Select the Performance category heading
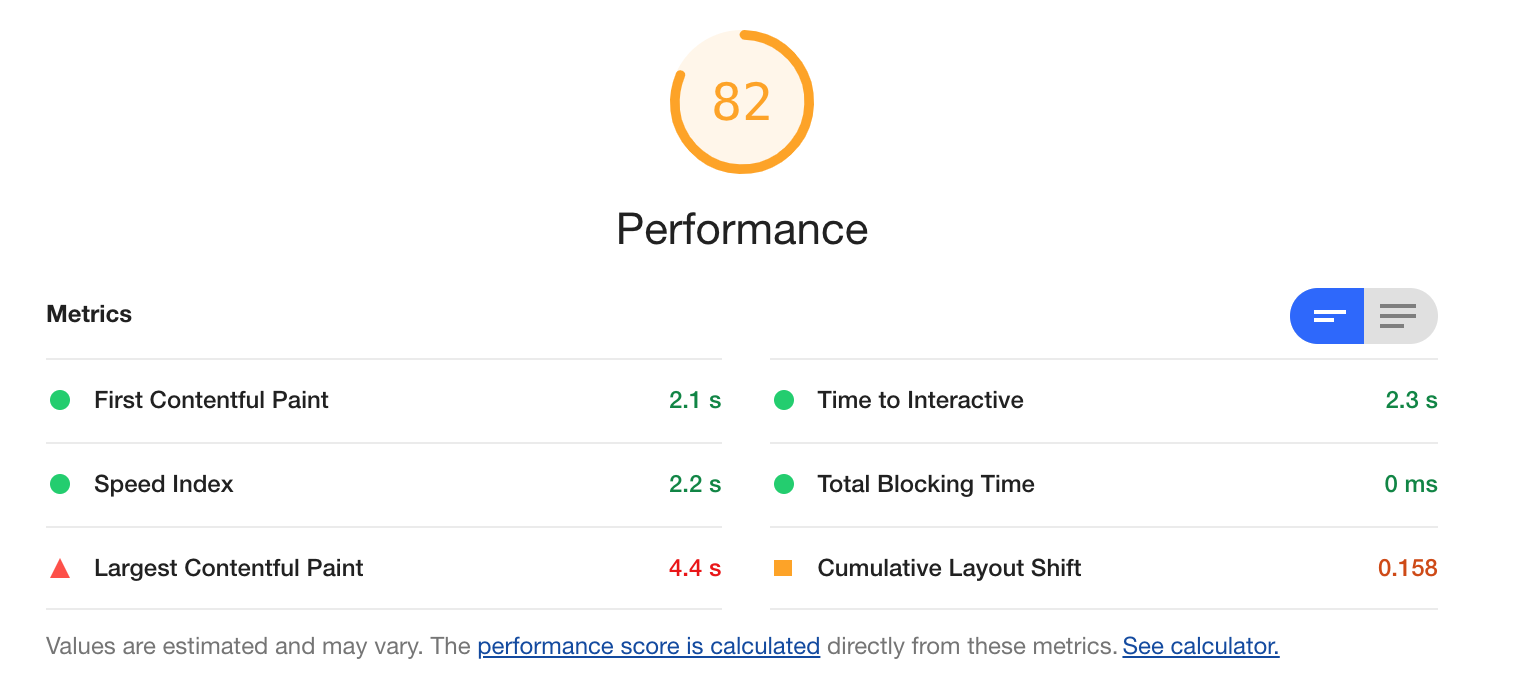This screenshot has height=686, width=1538. [742, 229]
